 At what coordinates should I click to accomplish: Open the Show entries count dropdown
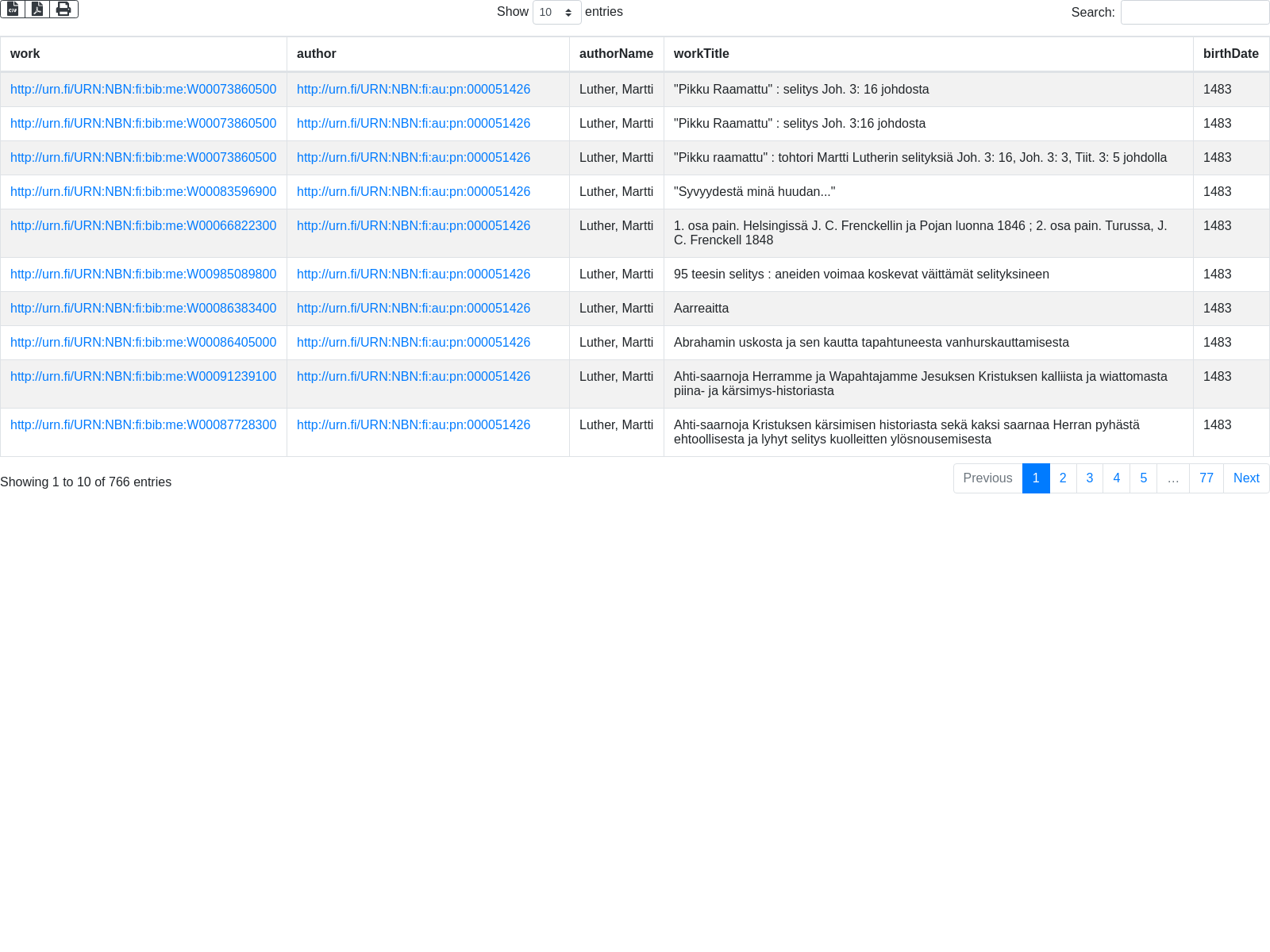point(556,12)
